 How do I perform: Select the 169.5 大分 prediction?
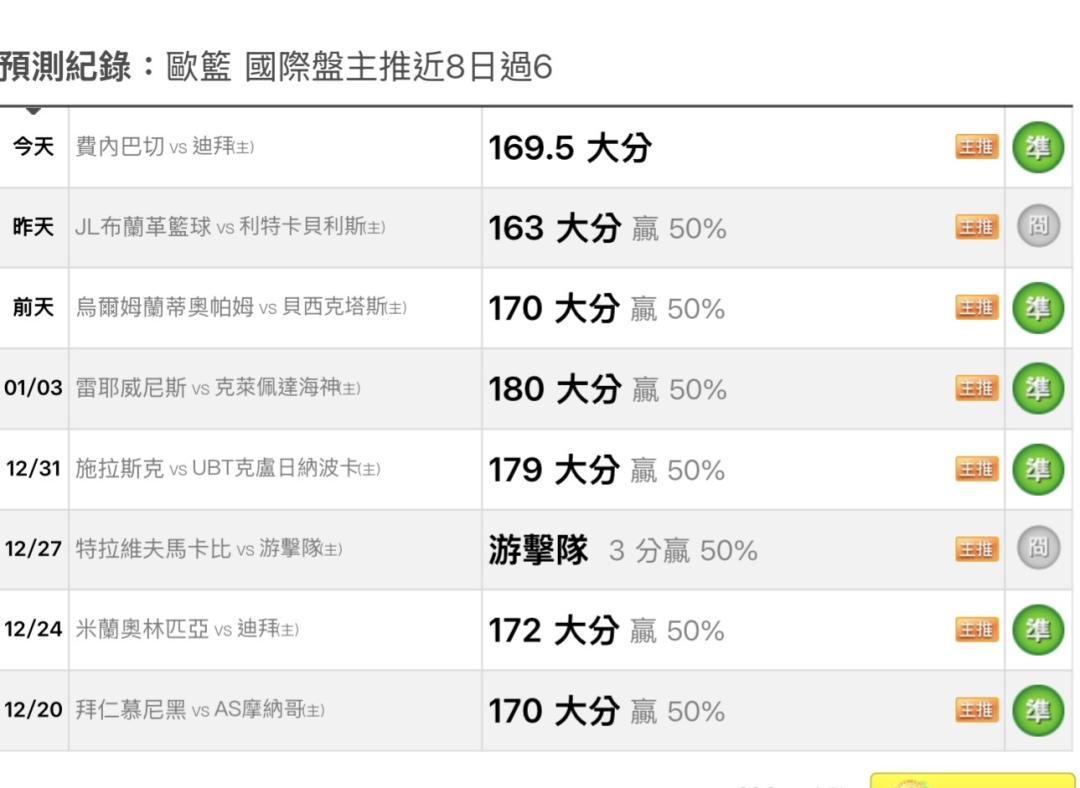pyautogui.click(x=569, y=148)
